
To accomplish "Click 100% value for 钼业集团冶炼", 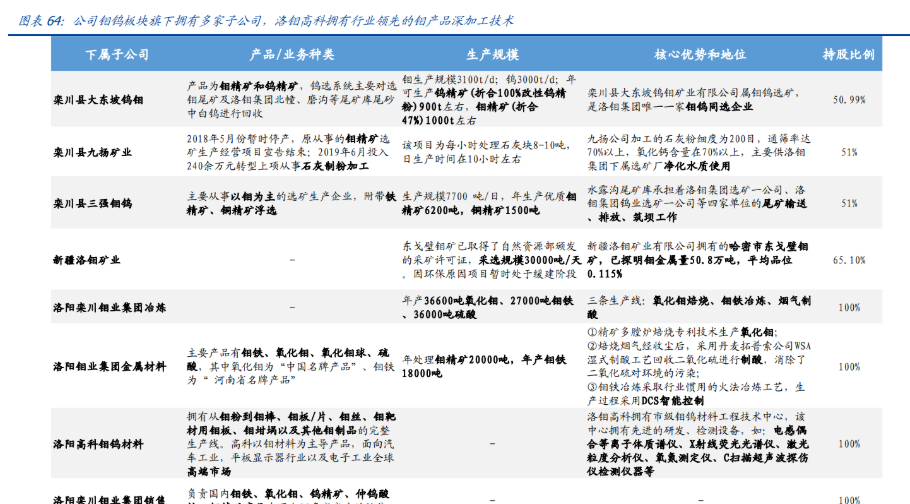I will pos(849,308).
